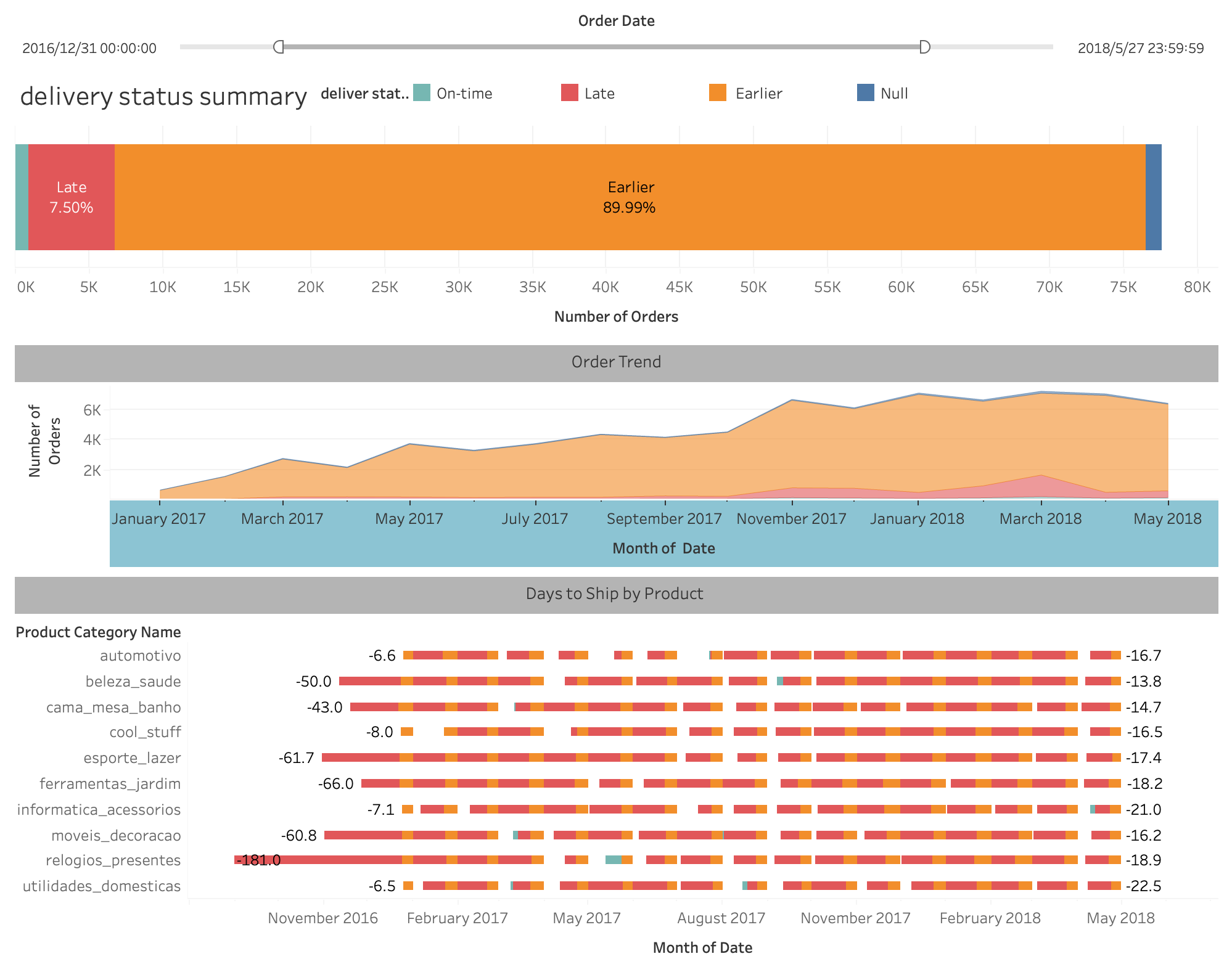Click the deliver stat.. legend title

pos(364,94)
